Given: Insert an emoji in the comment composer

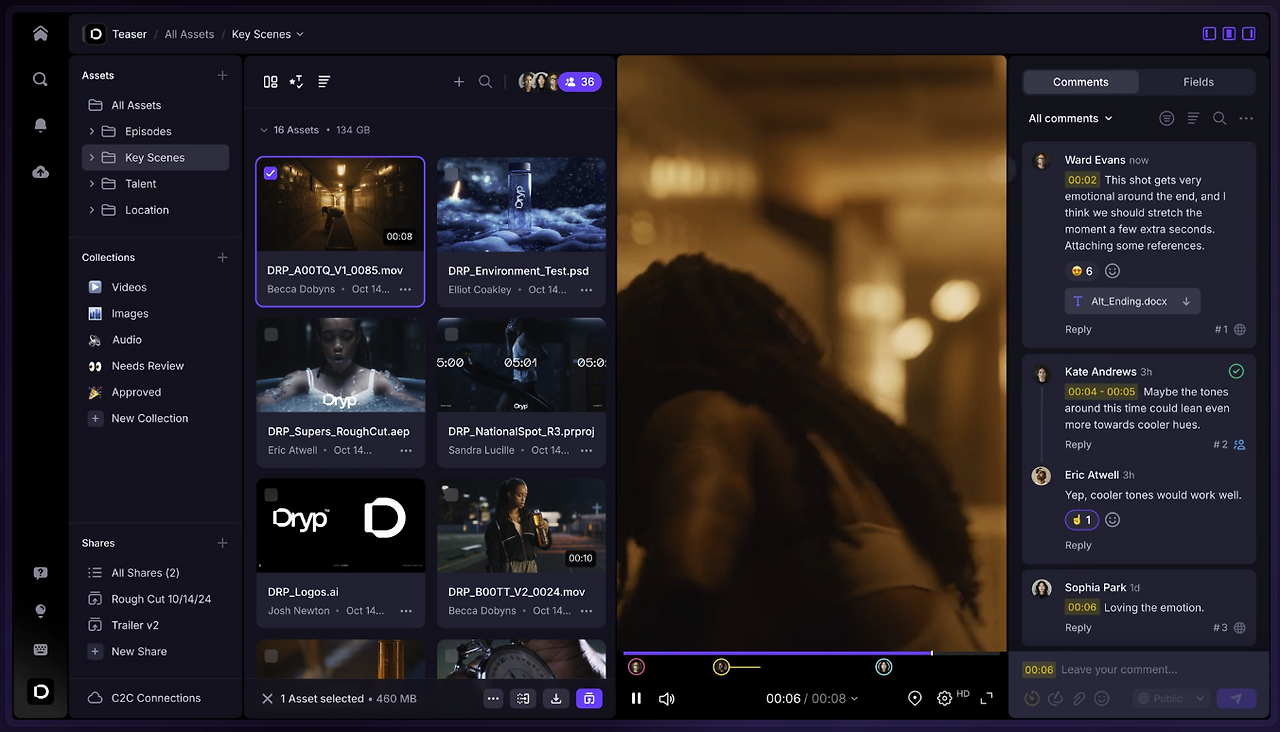Looking at the screenshot, I should click(x=1102, y=699).
